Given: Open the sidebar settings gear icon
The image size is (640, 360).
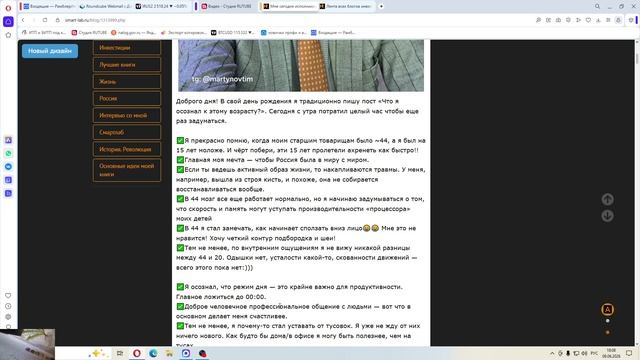Looking at the screenshot, I should pyautogui.click(x=8, y=316).
